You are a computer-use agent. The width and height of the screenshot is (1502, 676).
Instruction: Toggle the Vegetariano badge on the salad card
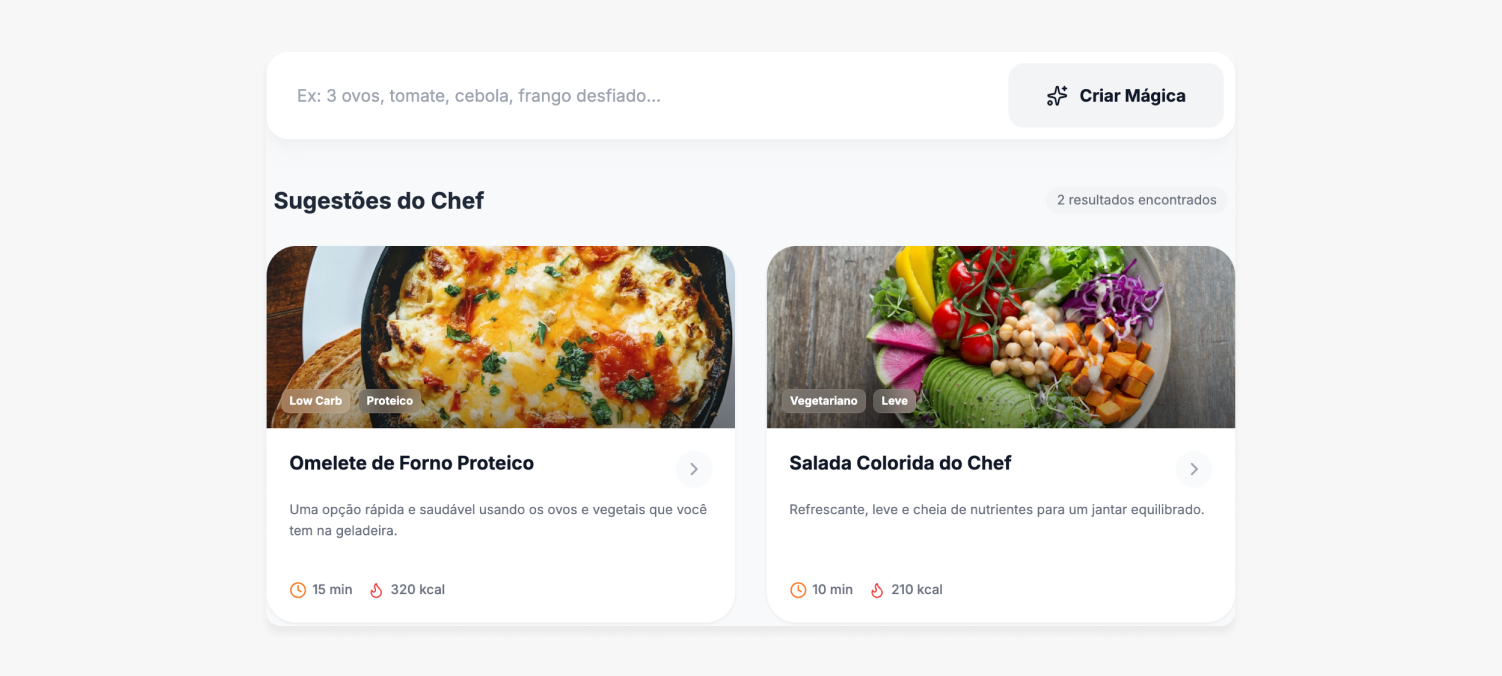[x=823, y=400]
